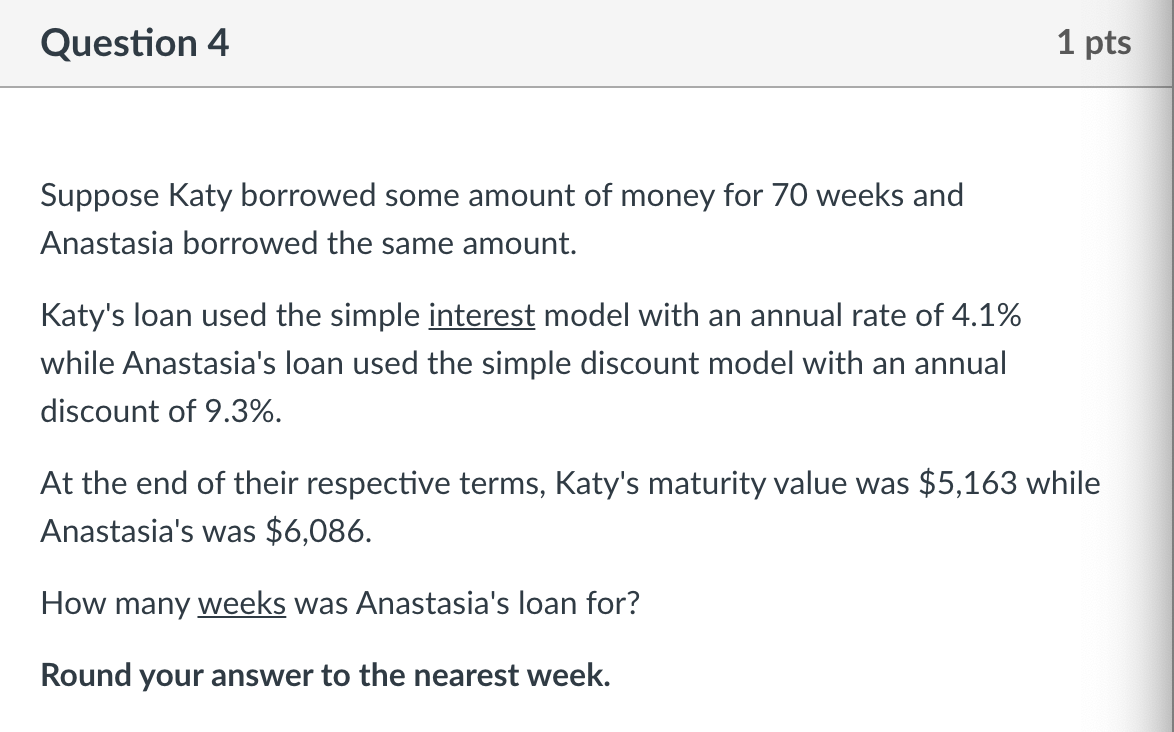The height and width of the screenshot is (732, 1174).
Task: Click the 1 pts label
Action: [x=1094, y=43]
